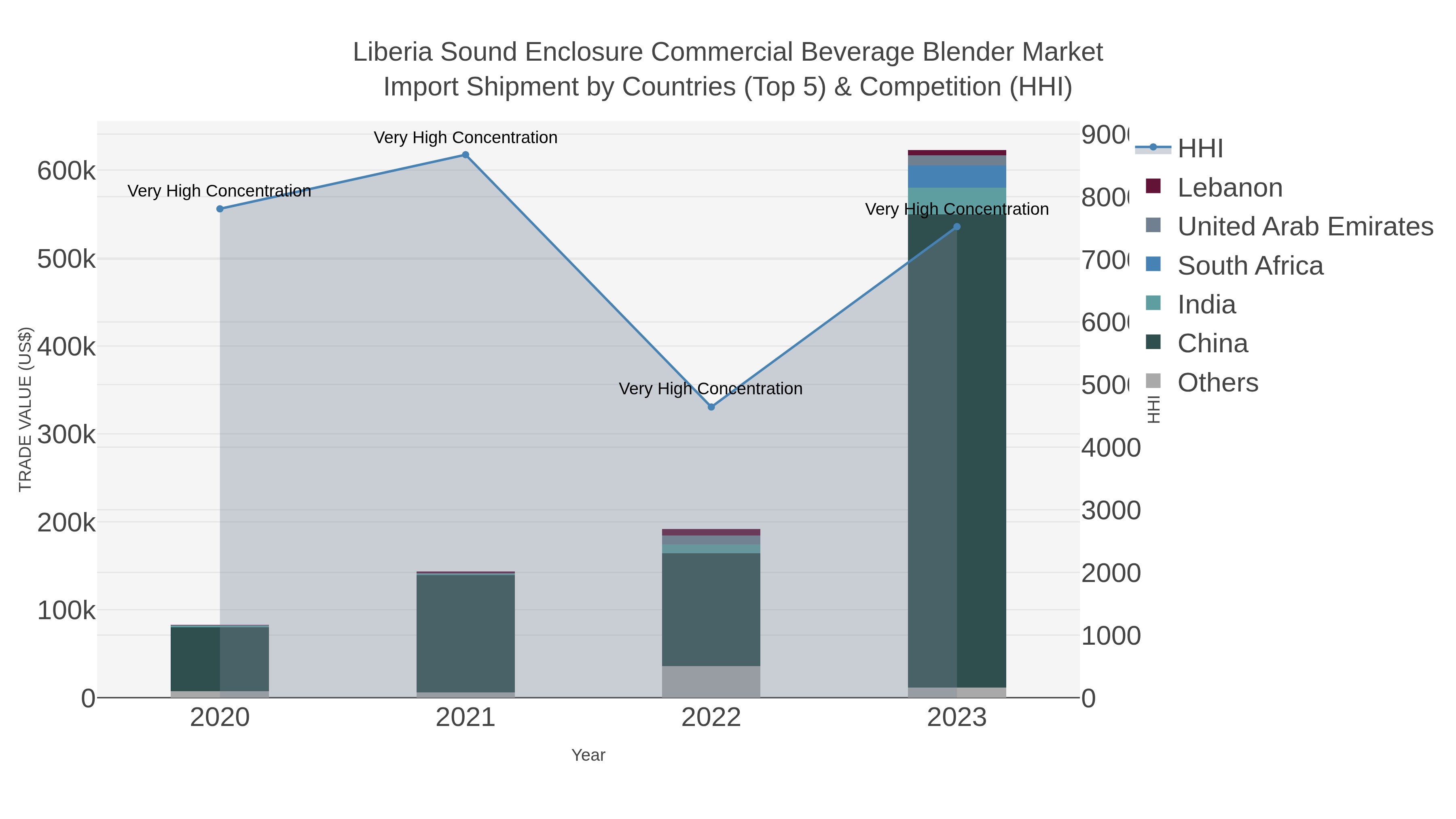
Task: Click the 1000 HHI axis tick label
Action: (x=1111, y=636)
